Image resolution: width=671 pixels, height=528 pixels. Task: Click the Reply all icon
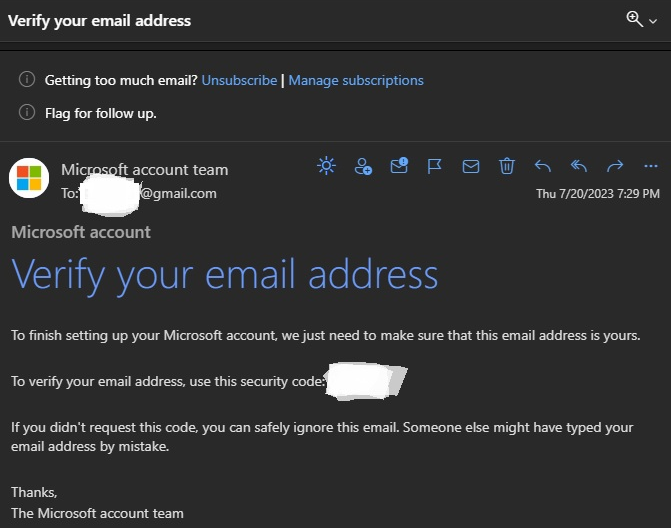[579, 166]
